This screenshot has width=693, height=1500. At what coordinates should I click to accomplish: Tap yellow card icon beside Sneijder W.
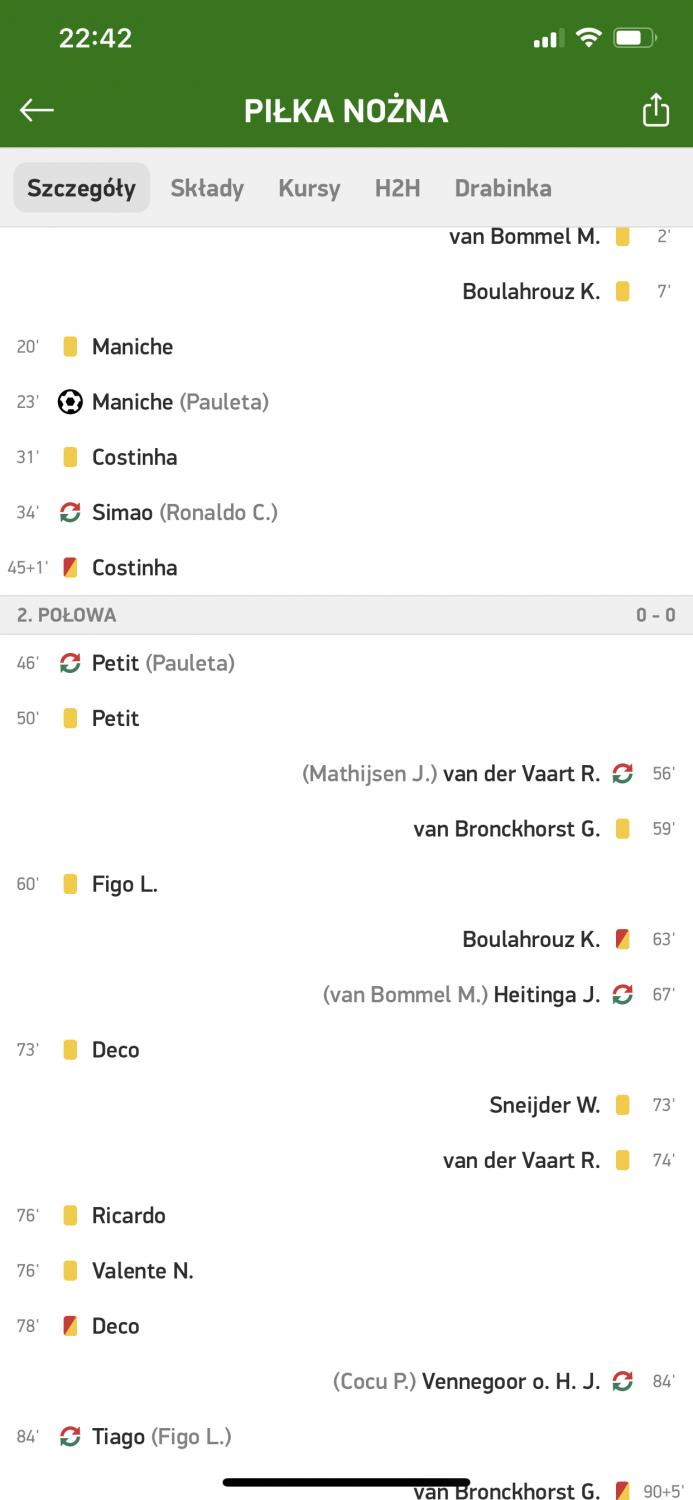(622, 1105)
